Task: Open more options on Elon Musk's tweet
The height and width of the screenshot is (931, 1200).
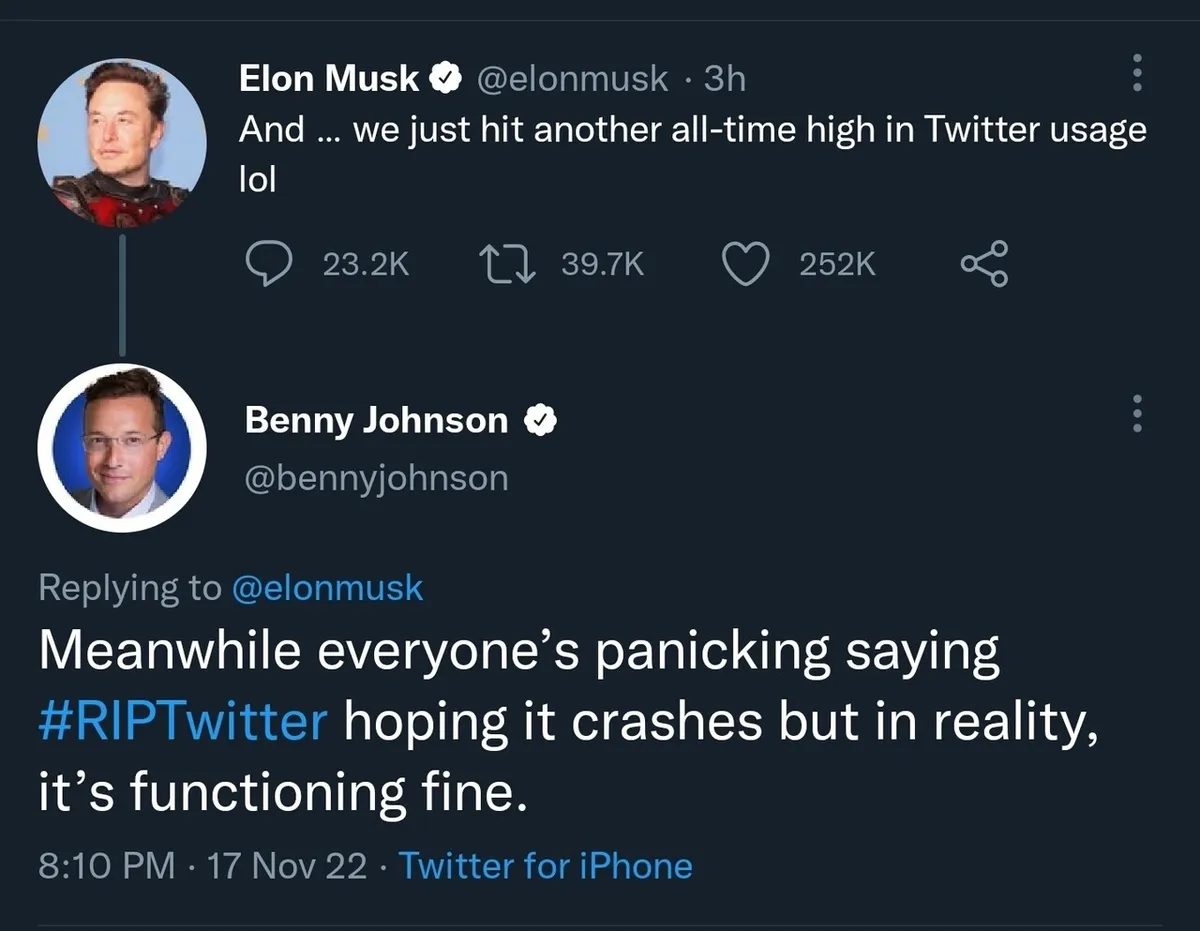Action: (x=1135, y=72)
